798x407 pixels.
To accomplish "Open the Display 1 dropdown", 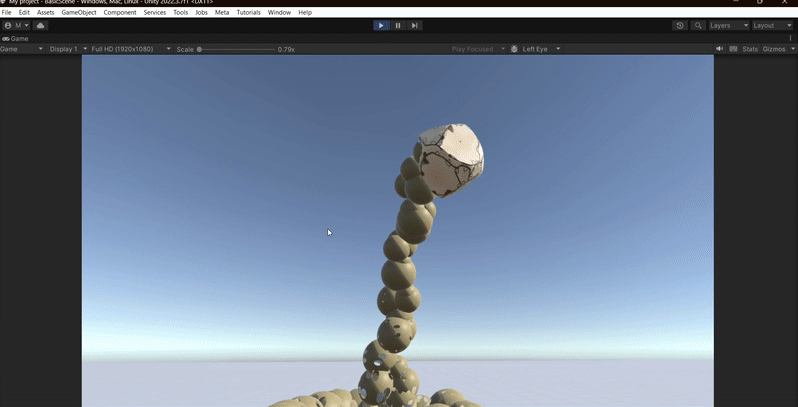I will [x=66, y=49].
